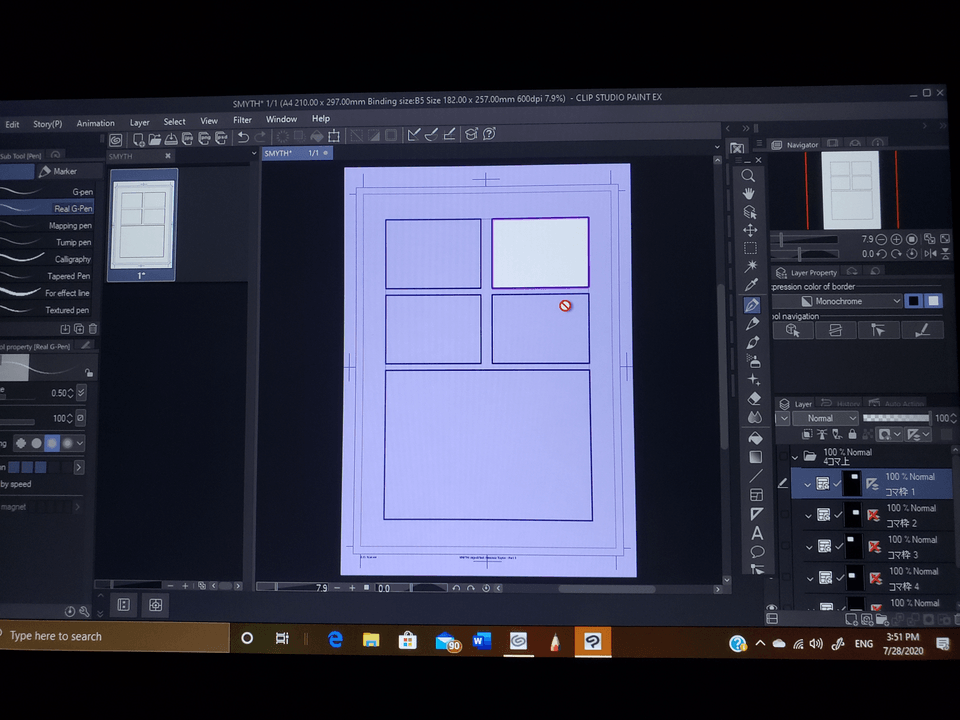Open the brush size dropdown next to 0.50

pyautogui.click(x=81, y=392)
